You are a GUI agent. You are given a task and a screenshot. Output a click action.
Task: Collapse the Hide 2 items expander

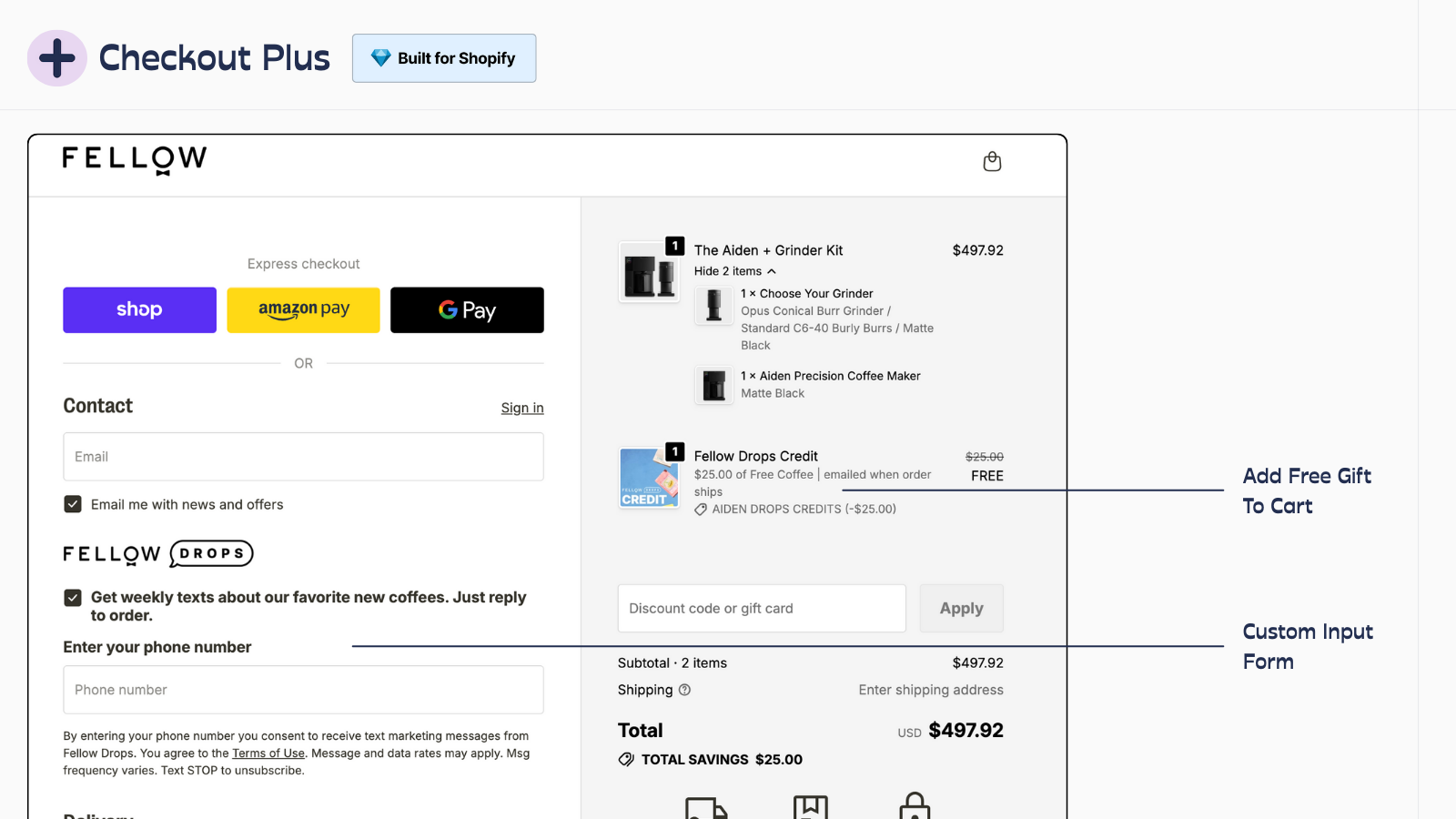(x=735, y=271)
